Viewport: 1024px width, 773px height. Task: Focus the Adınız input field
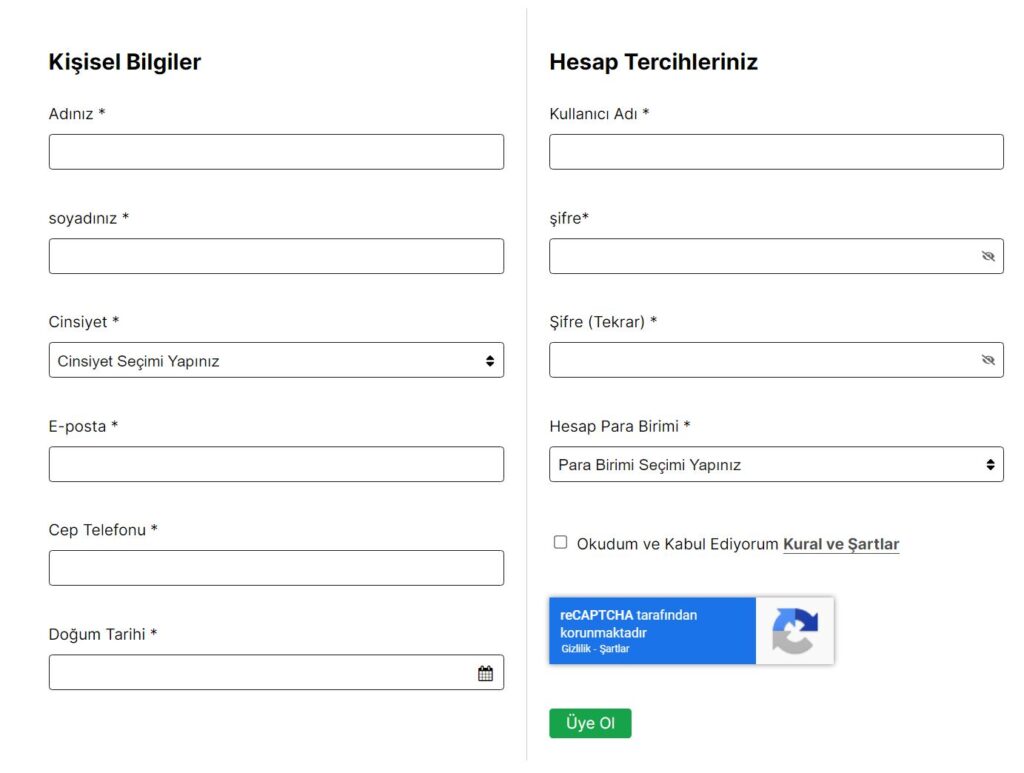276,152
